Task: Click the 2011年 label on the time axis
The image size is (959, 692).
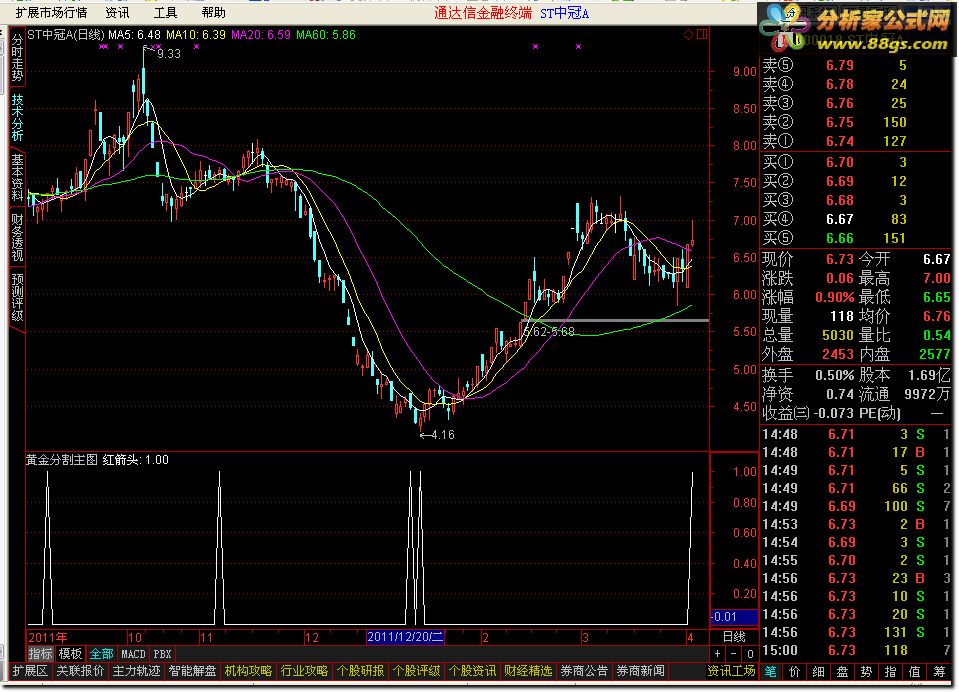Action: 48,638
